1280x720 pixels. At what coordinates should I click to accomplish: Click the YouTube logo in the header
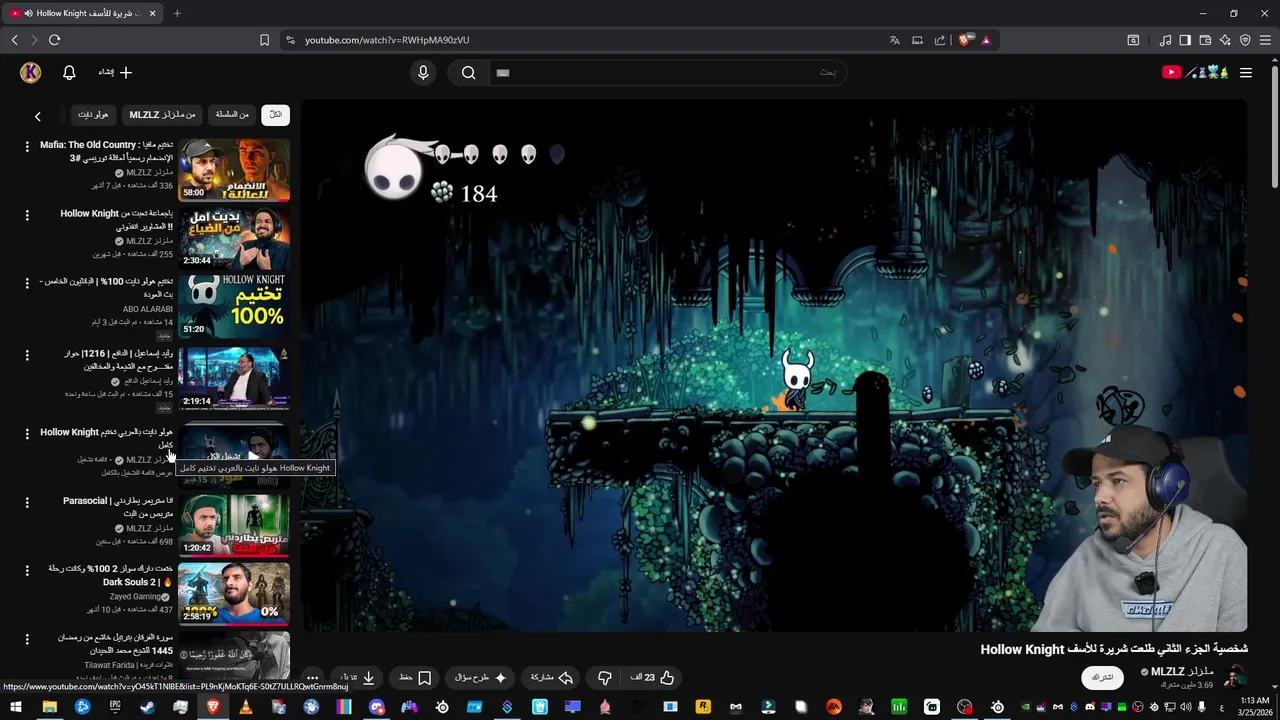coord(1195,72)
